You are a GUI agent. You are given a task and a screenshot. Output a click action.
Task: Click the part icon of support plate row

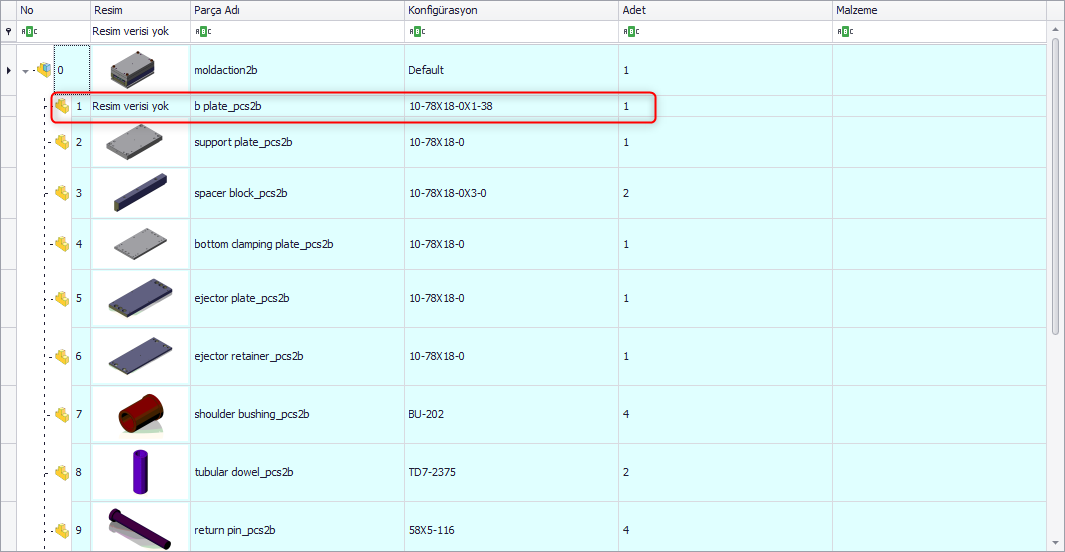(62, 142)
